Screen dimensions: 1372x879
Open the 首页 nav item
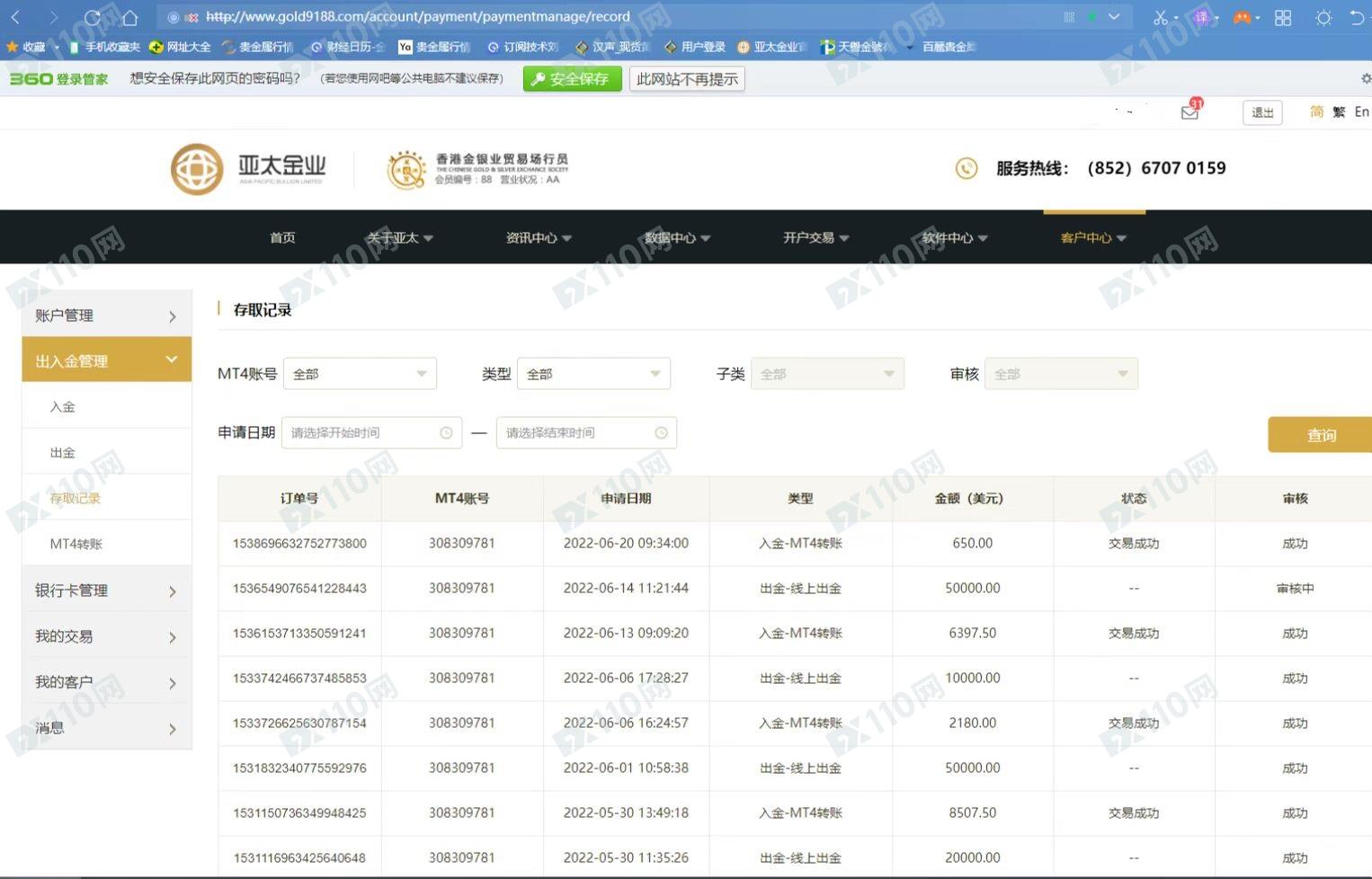point(282,237)
